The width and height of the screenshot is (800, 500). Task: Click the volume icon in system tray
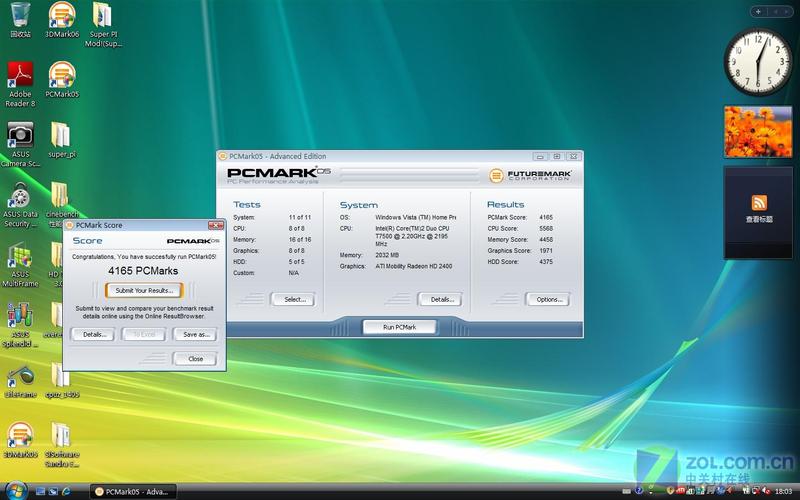tap(768, 491)
